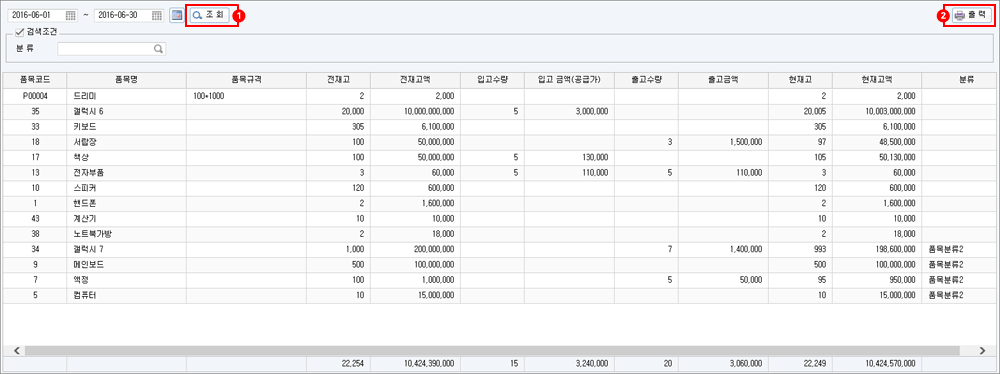This screenshot has height=374, width=1000.
Task: Click the 130,000 incoming amount cell
Action: [570, 157]
